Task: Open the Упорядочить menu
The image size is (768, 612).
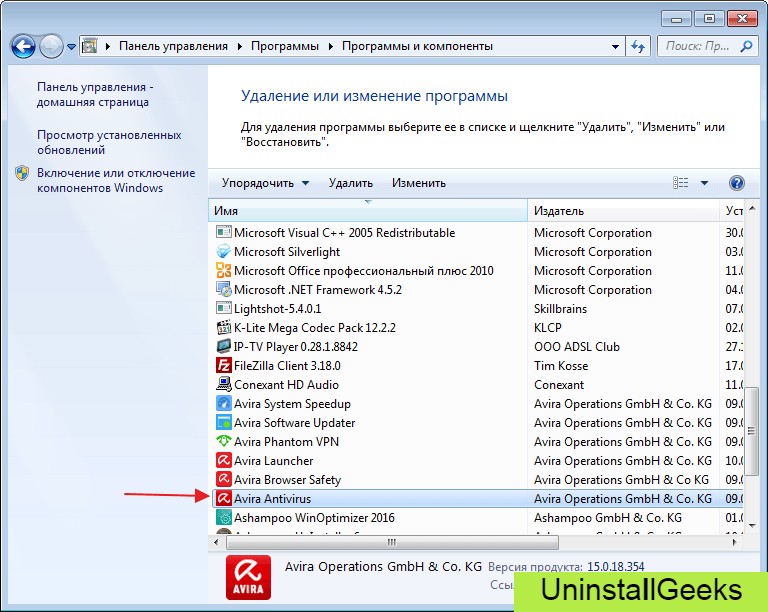Action: [x=265, y=183]
